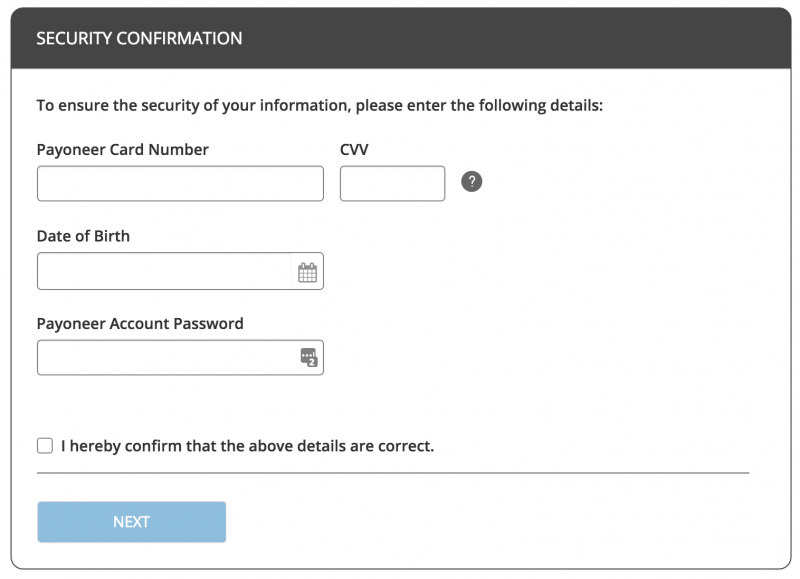This screenshot has width=800, height=579.
Task: Click the 'Payoneer Account Password' label
Action: coord(140,323)
